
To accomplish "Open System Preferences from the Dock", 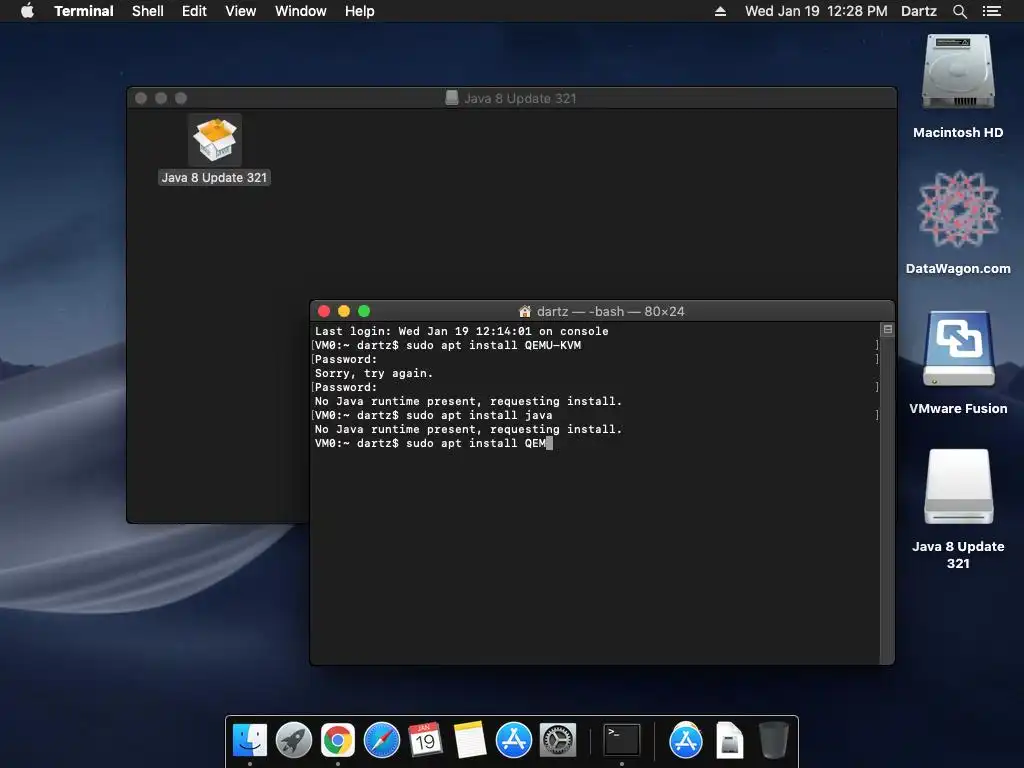I will 557,740.
